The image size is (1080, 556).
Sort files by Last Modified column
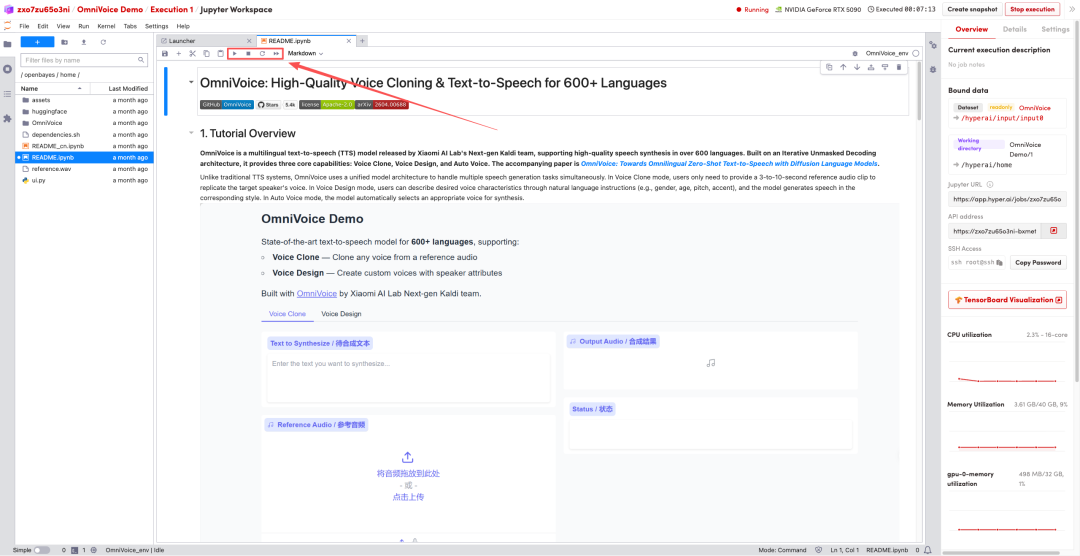click(122, 89)
